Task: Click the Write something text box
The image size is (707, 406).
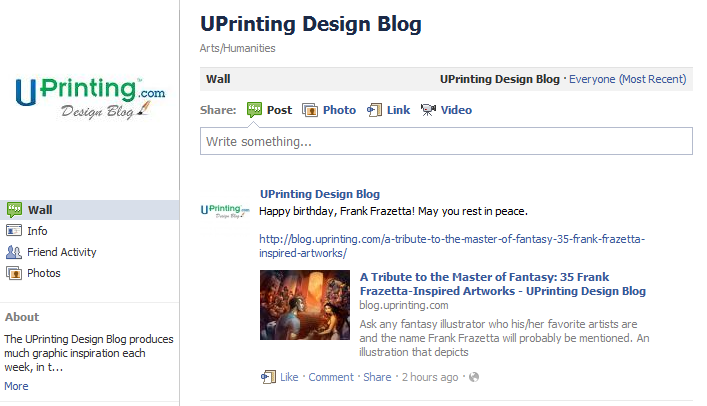Action: (446, 141)
